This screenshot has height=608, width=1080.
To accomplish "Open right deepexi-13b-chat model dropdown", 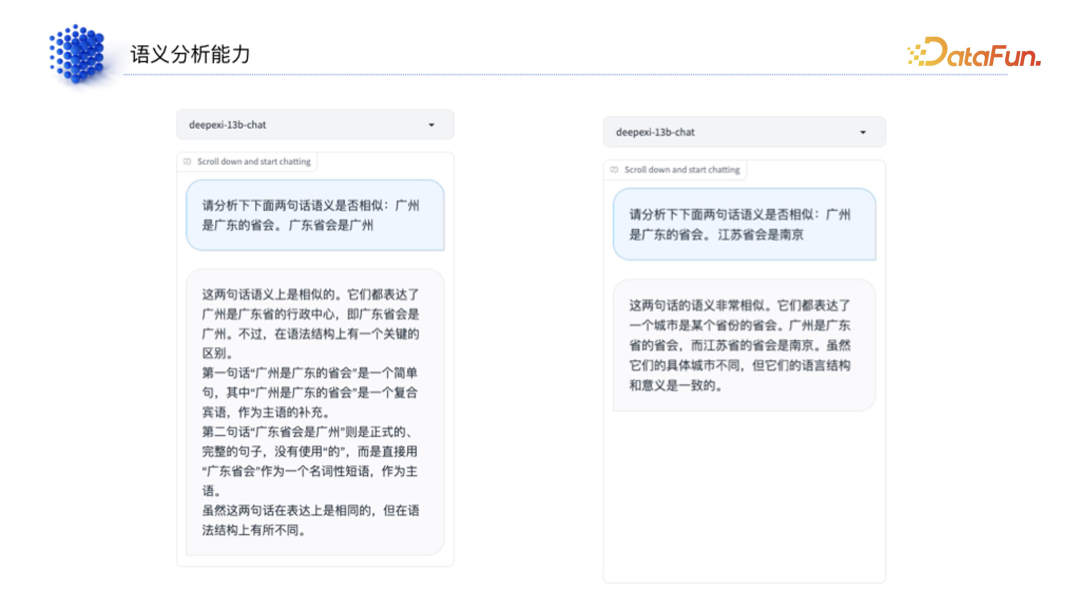I will pos(744,132).
